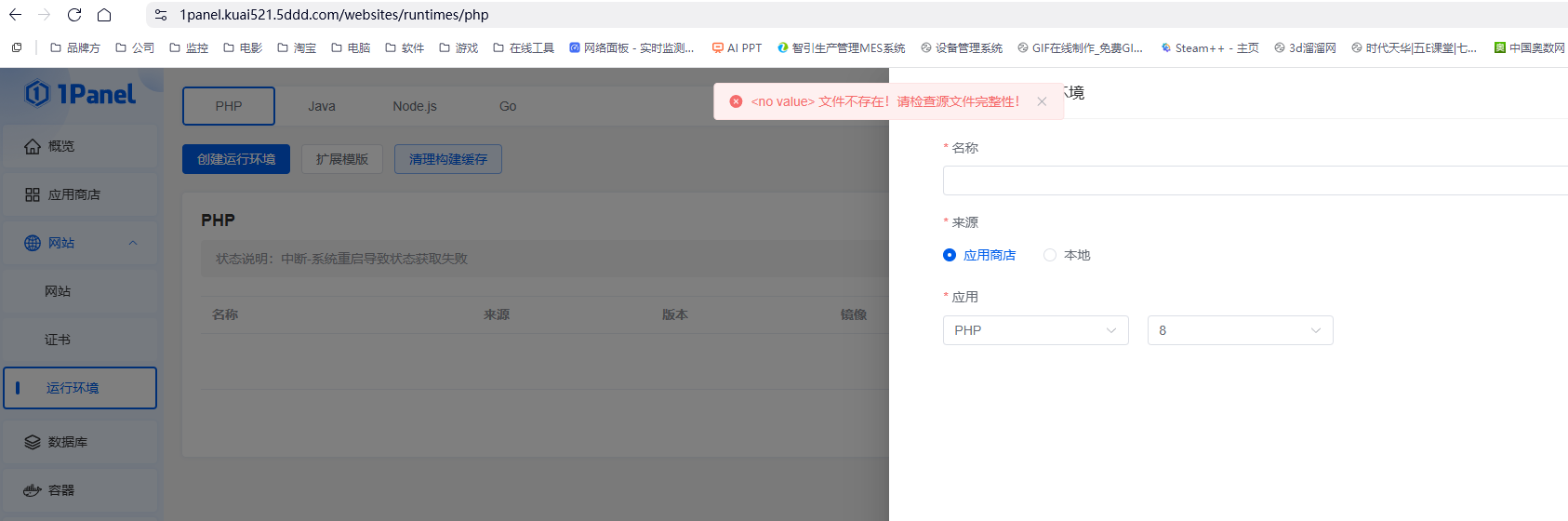This screenshot has height=521, width=1568.
Task: Click the 1Panel logo
Action: tap(80, 94)
